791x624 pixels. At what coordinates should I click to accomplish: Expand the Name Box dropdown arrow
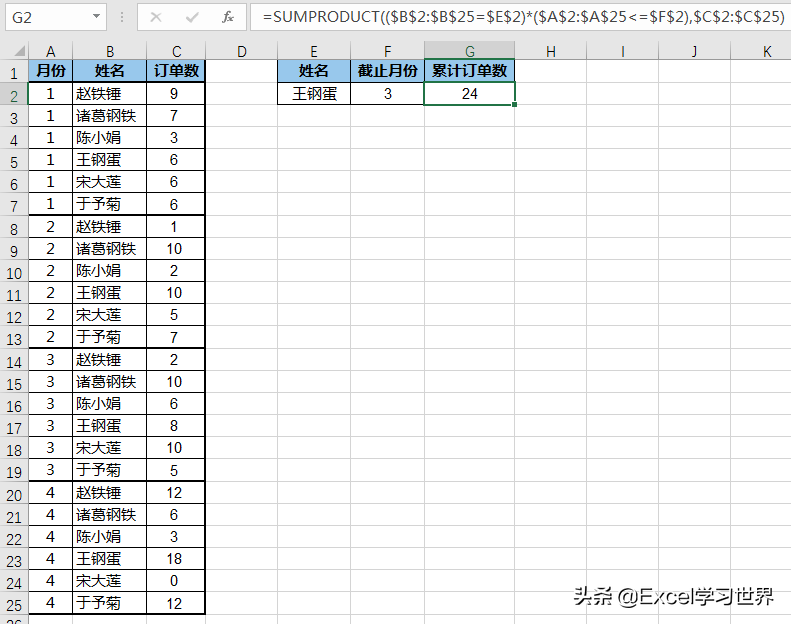point(96,17)
